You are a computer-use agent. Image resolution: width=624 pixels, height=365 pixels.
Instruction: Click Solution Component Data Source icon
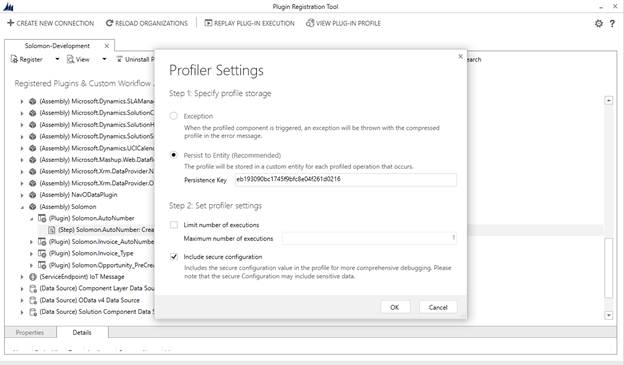click(x=33, y=312)
